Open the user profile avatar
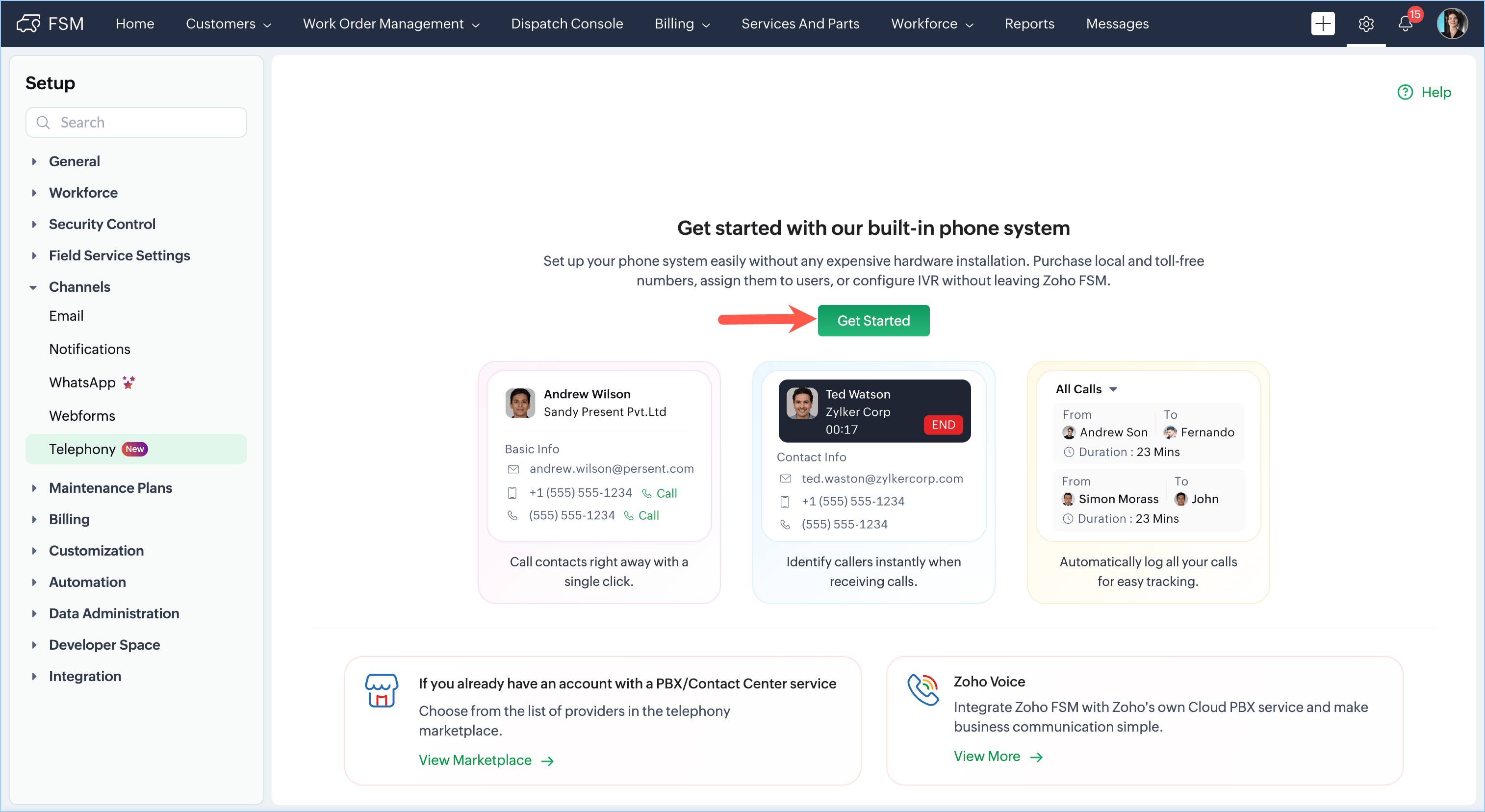This screenshot has height=812, width=1485. pyautogui.click(x=1452, y=24)
